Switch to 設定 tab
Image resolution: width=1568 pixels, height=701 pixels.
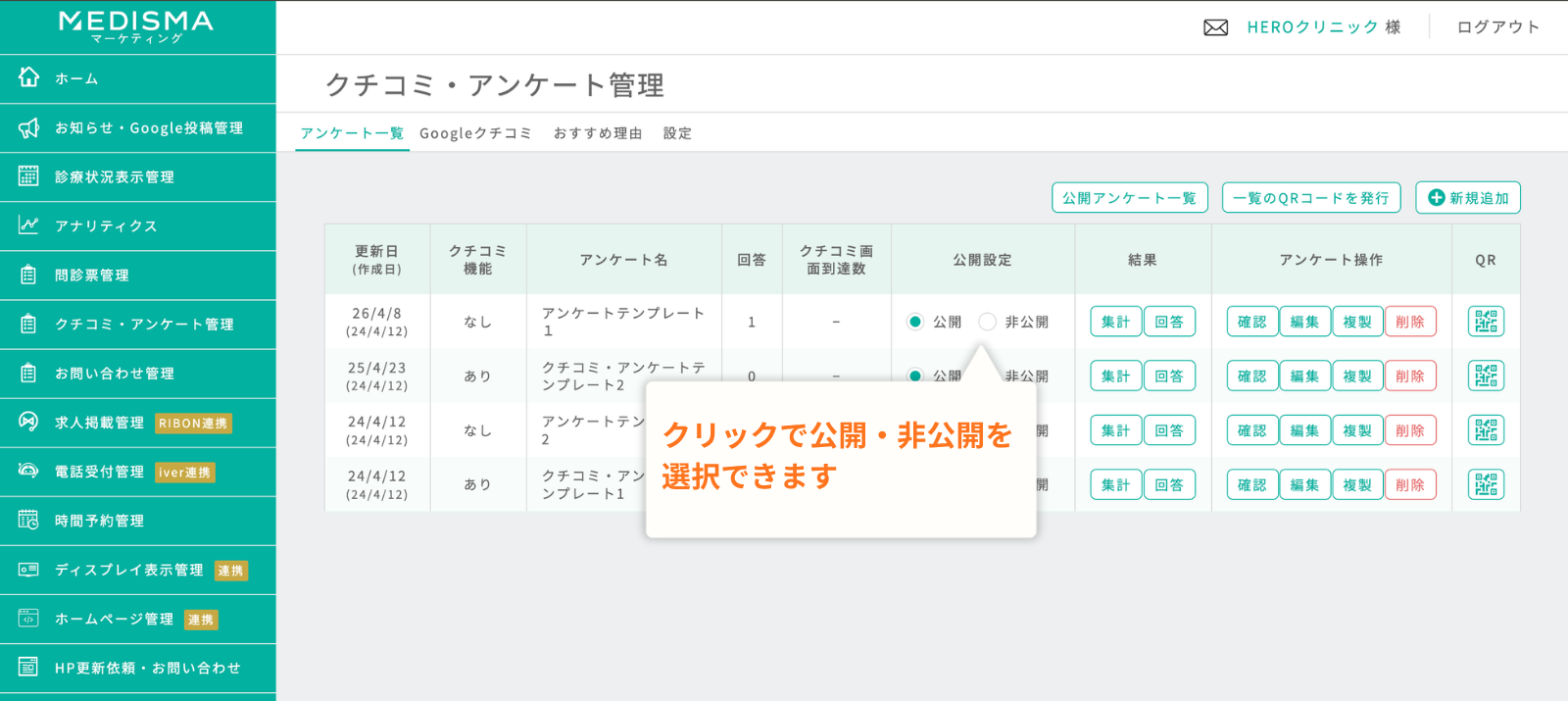tap(677, 133)
